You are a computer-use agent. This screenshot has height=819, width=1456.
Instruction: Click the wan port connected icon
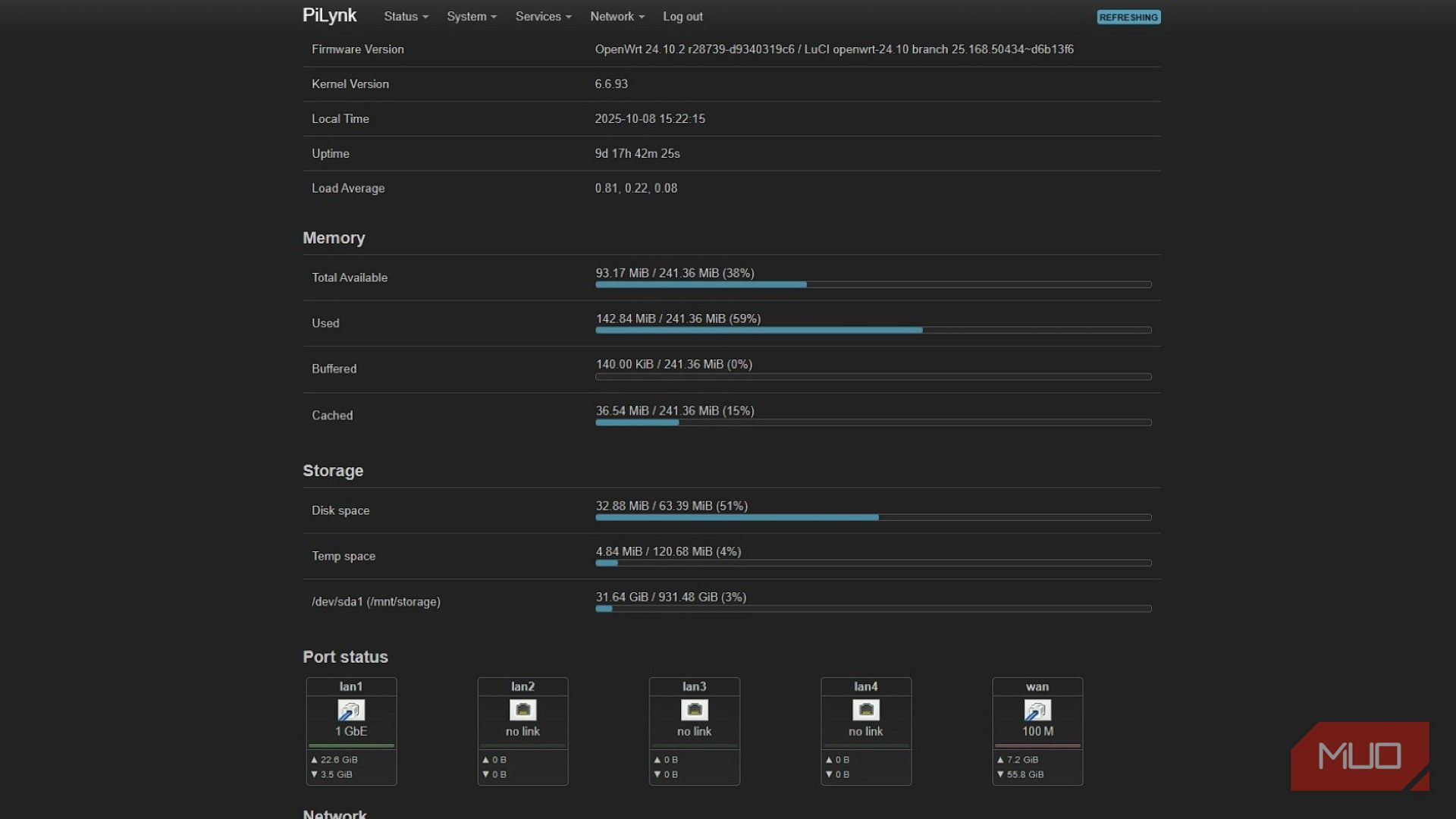pos(1037,710)
